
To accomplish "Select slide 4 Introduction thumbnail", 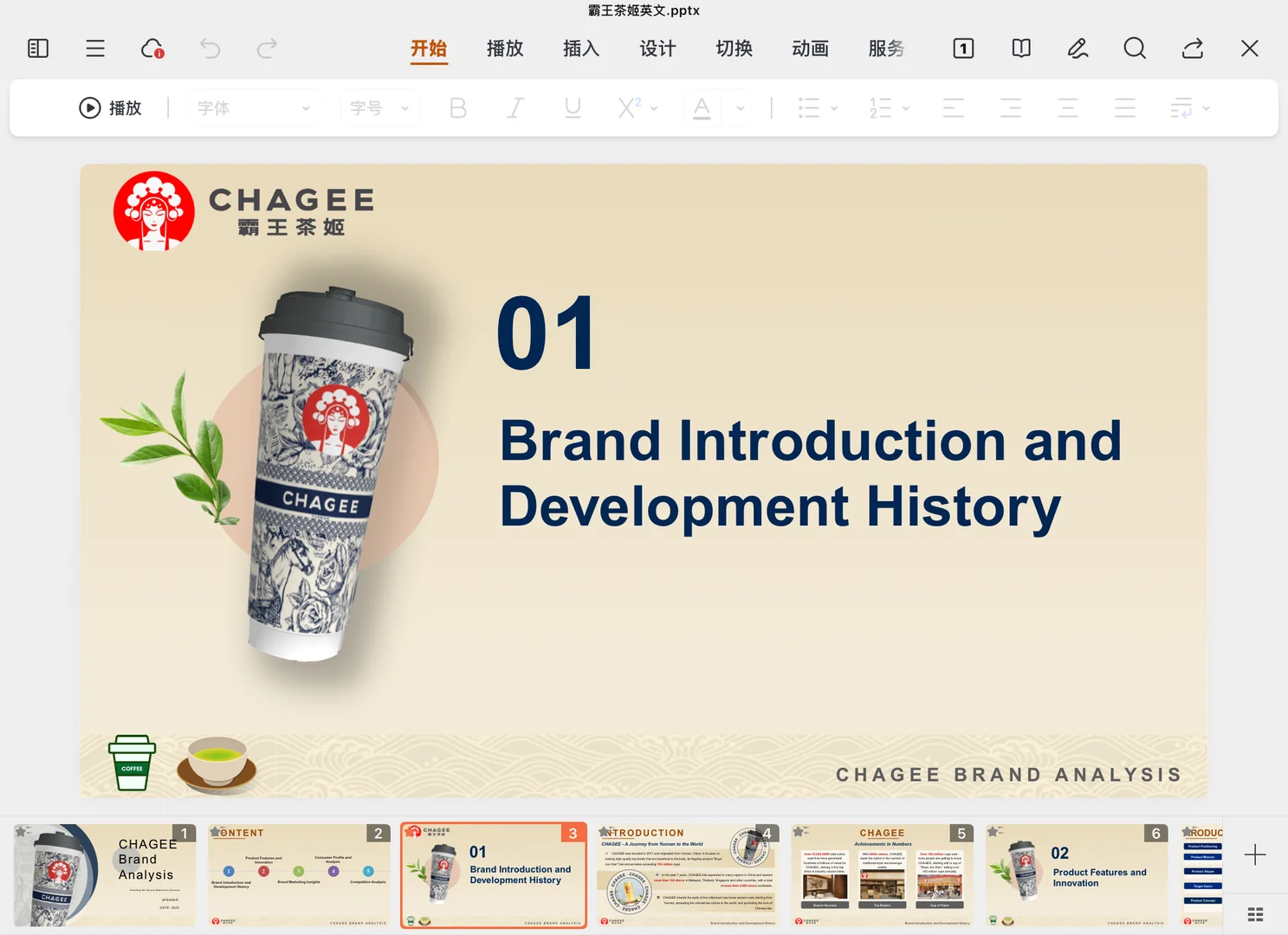I will (x=688, y=875).
